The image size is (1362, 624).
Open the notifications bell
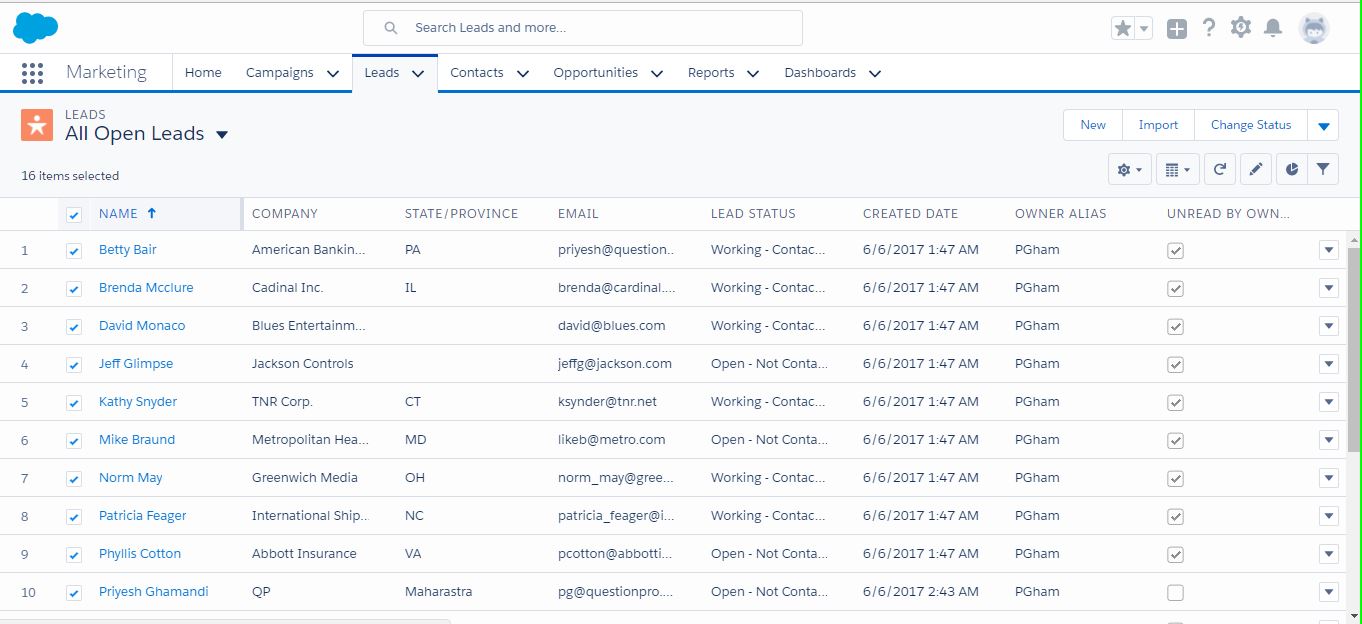[x=1273, y=28]
